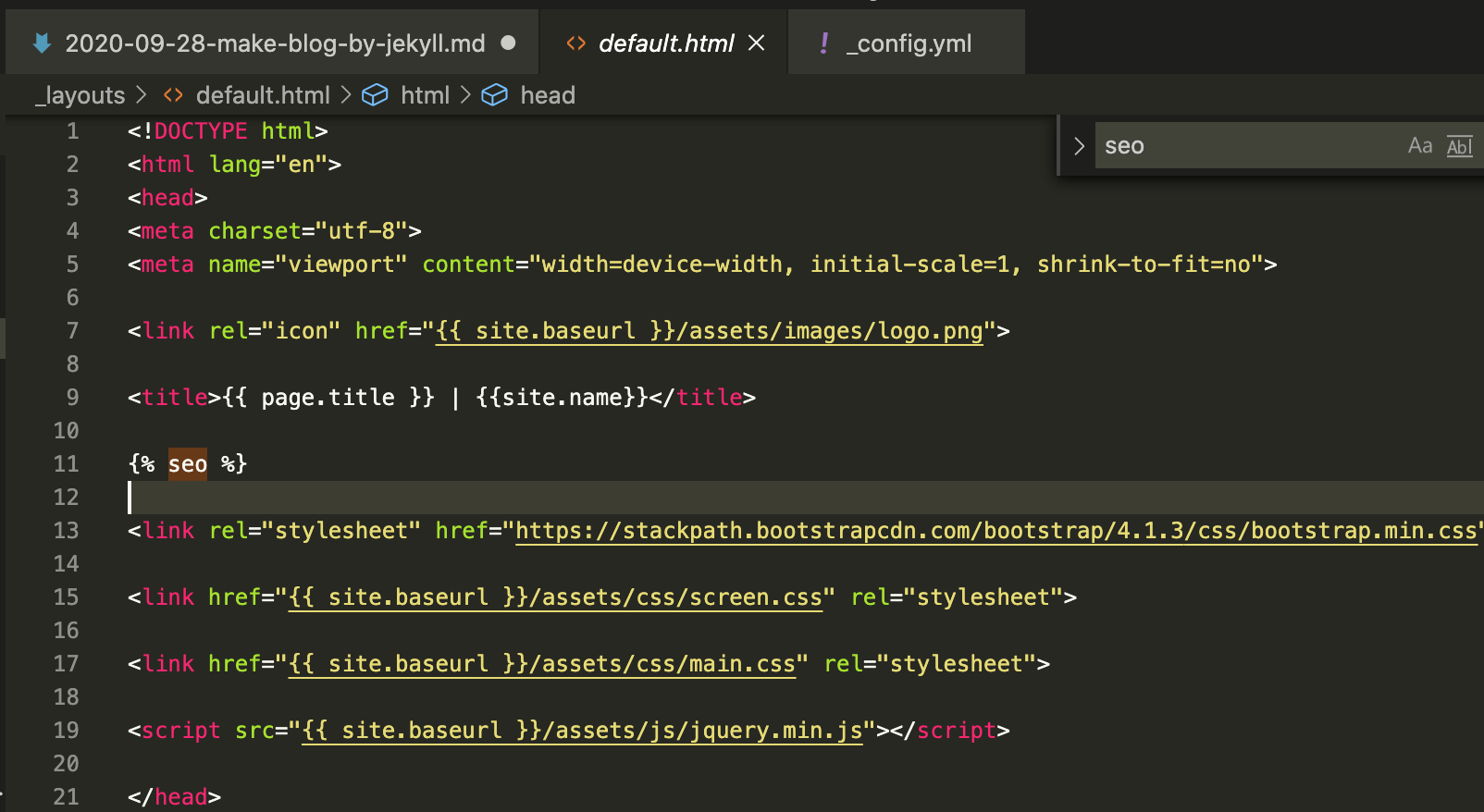Click charset="utf-8" on line 4
This screenshot has height=812, width=1484.
pos(308,231)
